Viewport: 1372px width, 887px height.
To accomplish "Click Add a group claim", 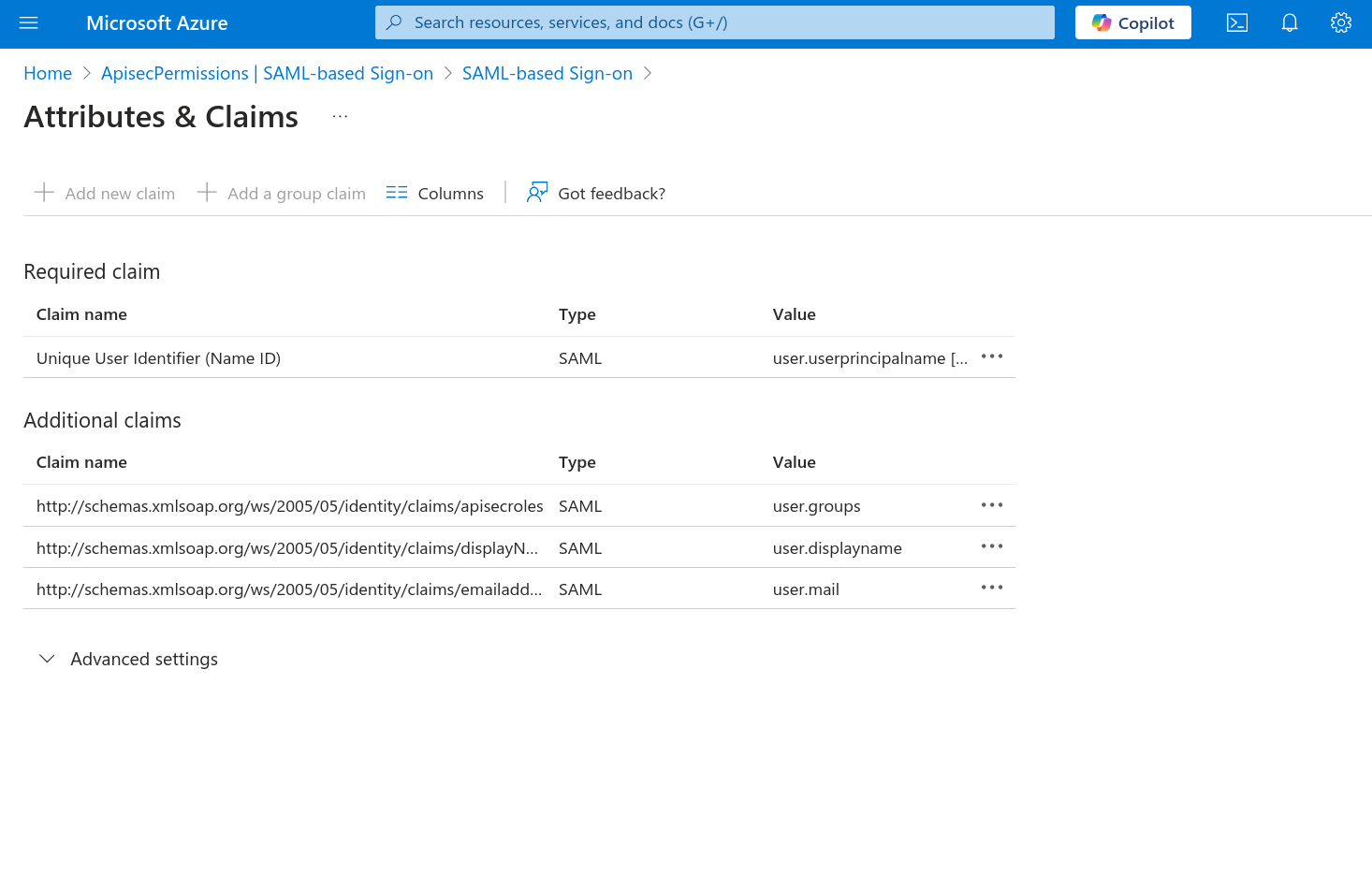I will [x=282, y=194].
